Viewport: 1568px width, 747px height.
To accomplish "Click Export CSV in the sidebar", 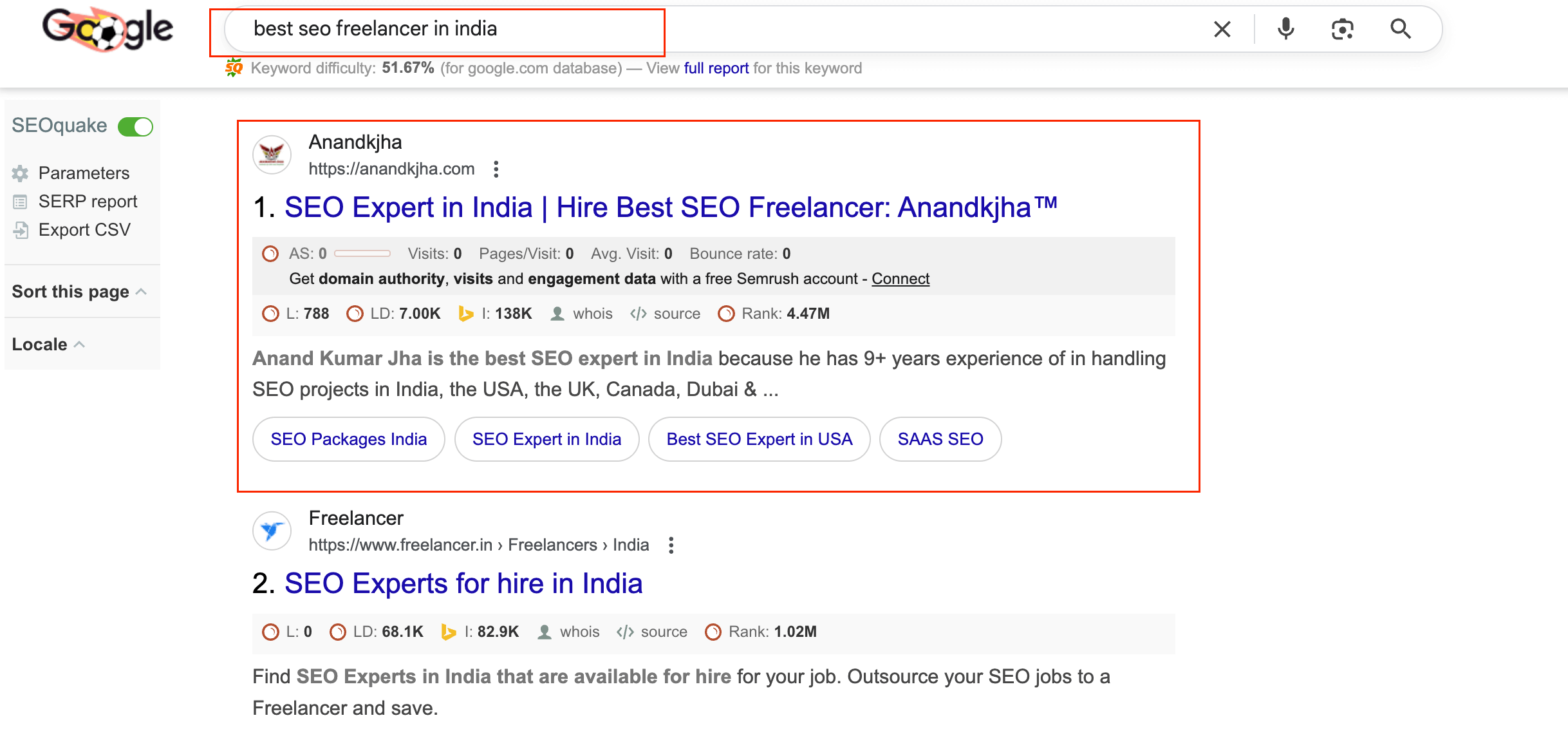I will (x=84, y=230).
